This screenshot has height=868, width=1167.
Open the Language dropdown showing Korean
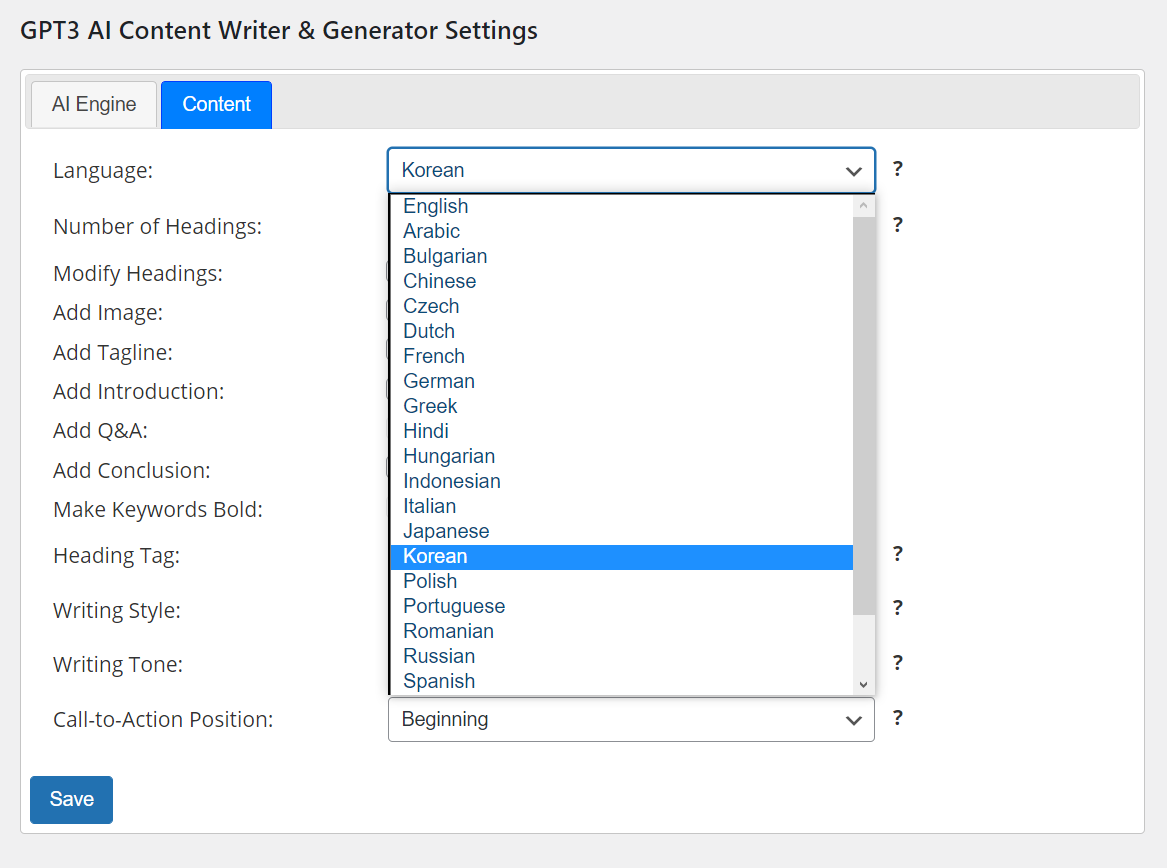[631, 170]
